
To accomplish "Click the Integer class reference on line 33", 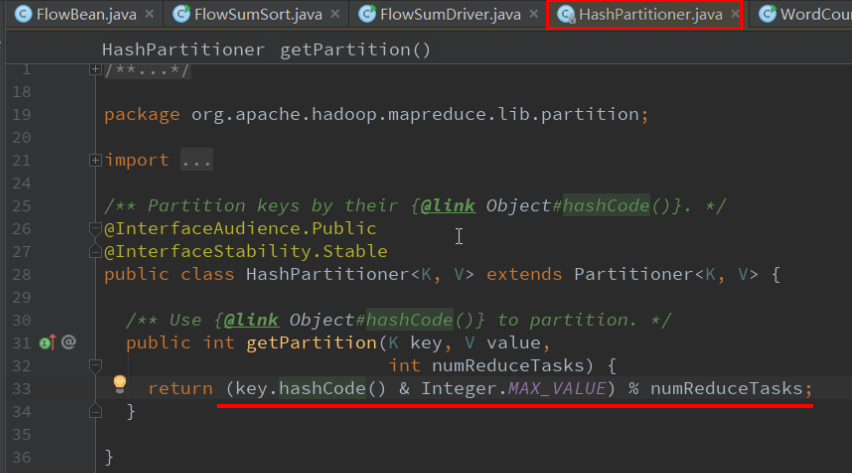I will tap(459, 388).
